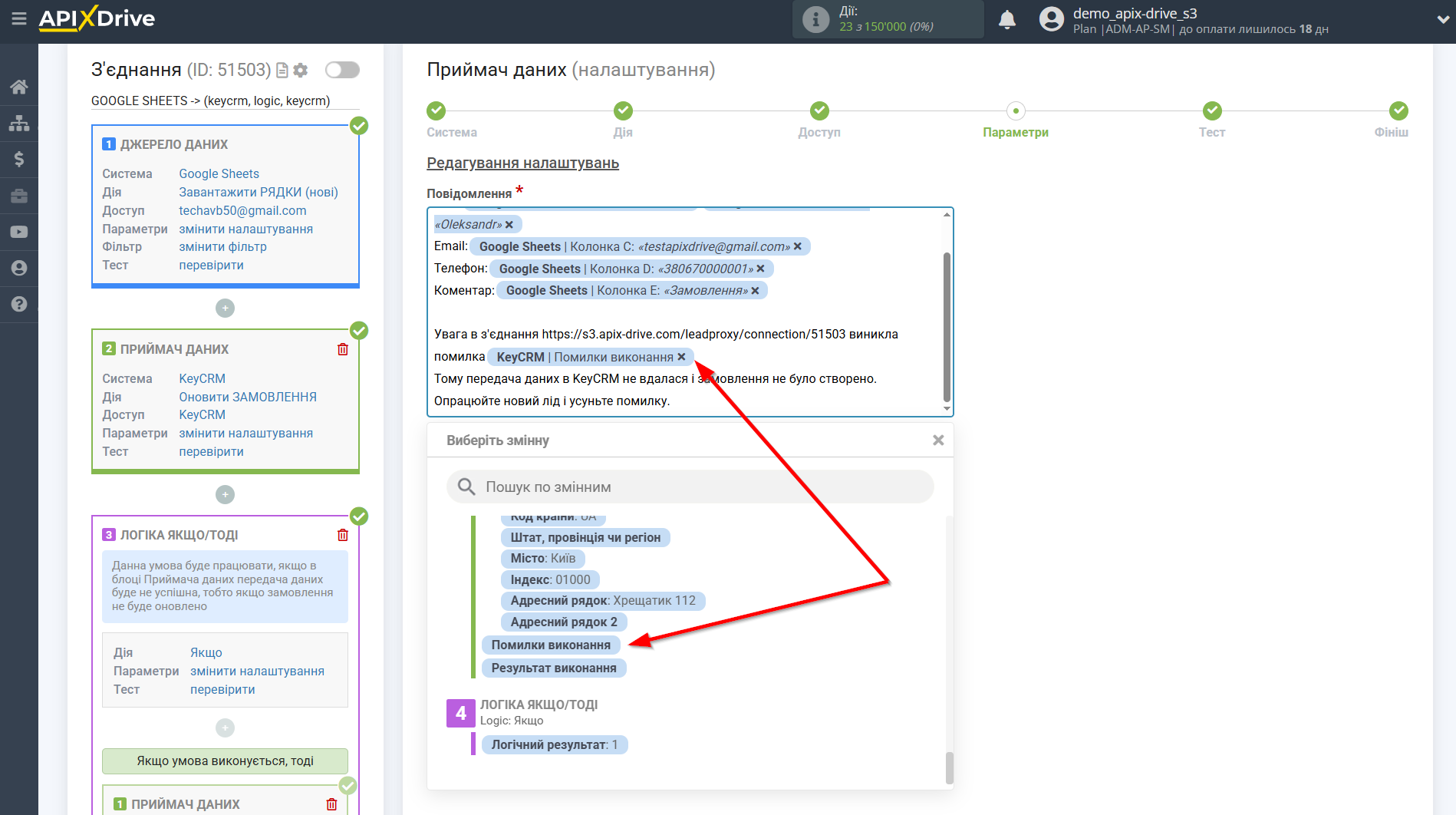
Task: Click the connection document copy icon
Action: pyautogui.click(x=282, y=70)
